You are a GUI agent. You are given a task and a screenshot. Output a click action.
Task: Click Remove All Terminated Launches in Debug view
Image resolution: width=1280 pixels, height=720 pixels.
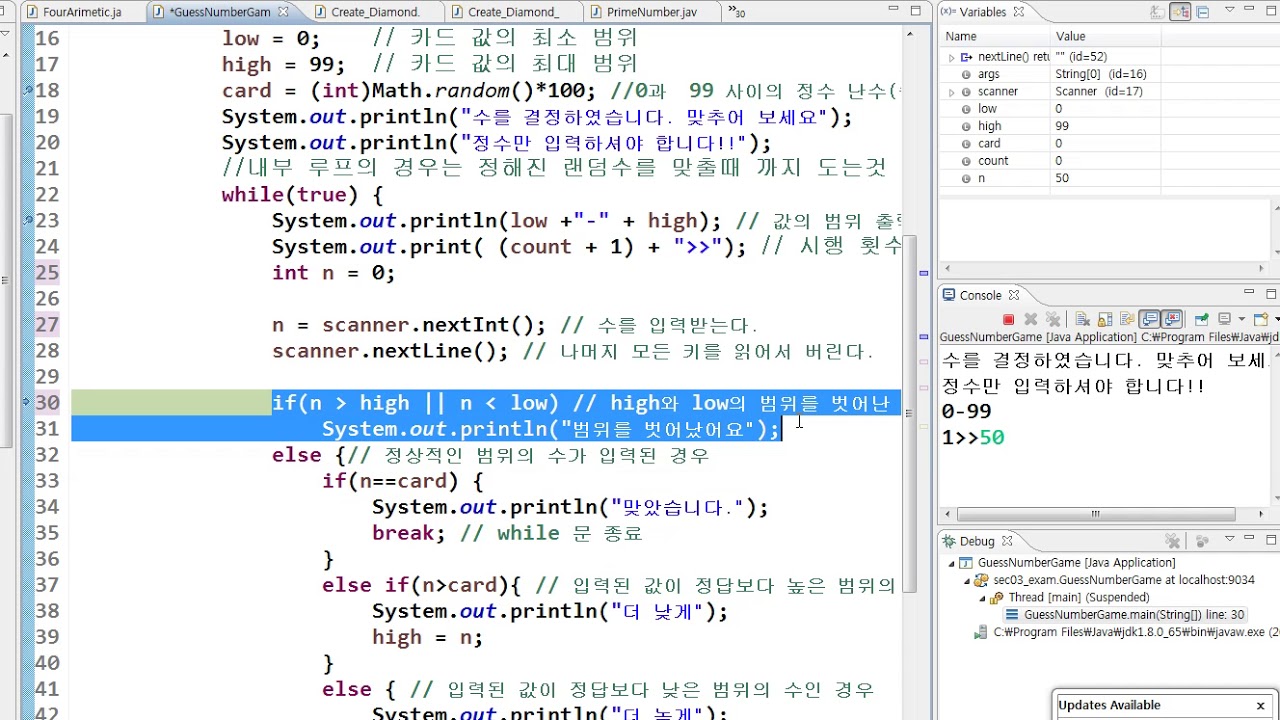(1172, 541)
